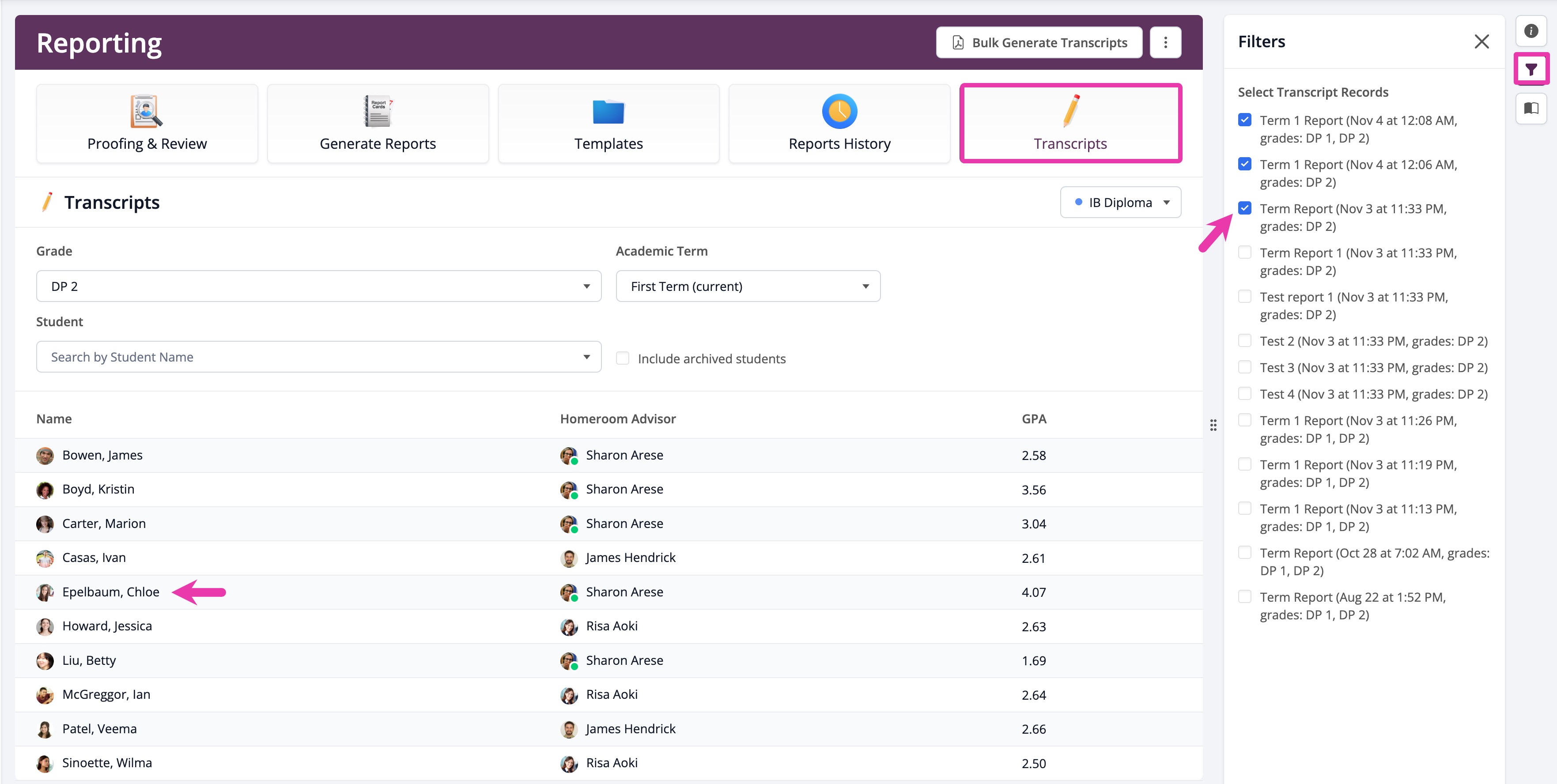Check Test 2 (Nov 3 at 11:33 PM) record
Viewport: 1557px width, 784px height.
point(1244,340)
